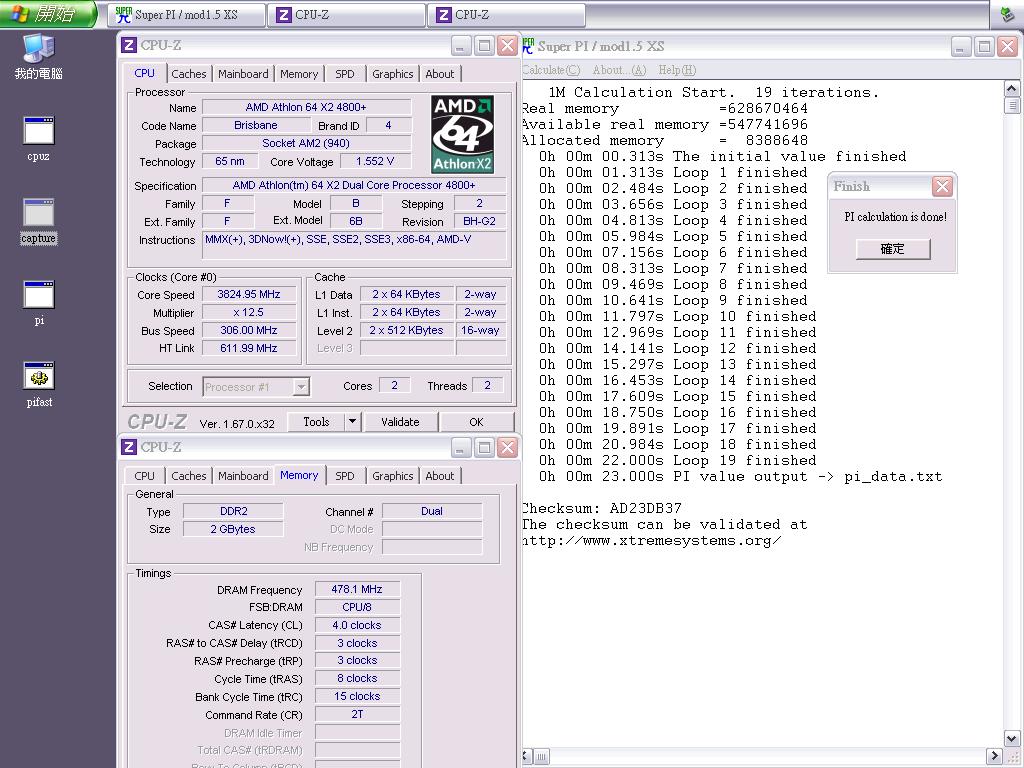Click the FSB:DRAM CPU/8 value
1024x768 pixels.
(357, 607)
